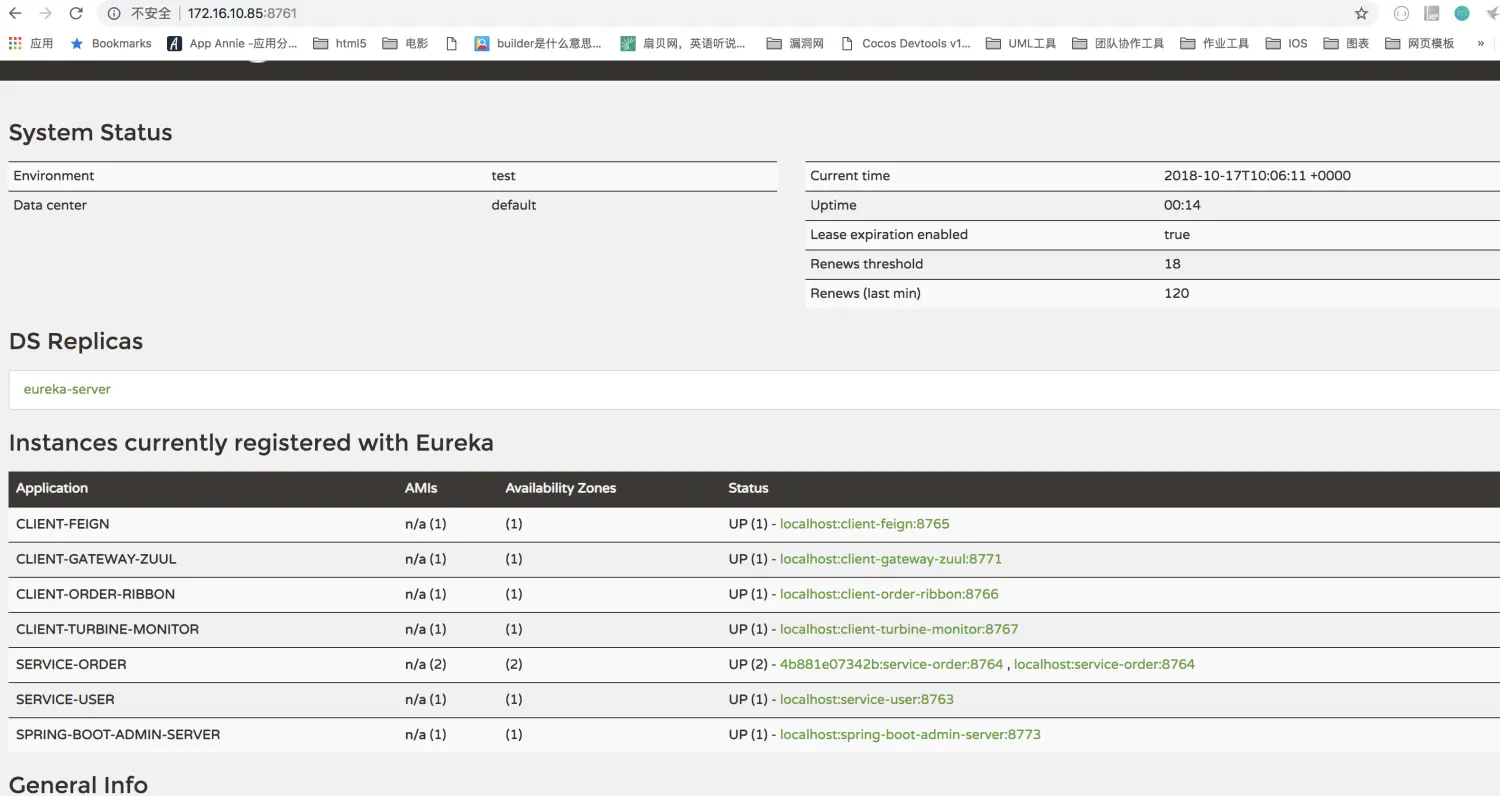
Task: Bookmark this page with the star icon
Action: tap(1361, 14)
